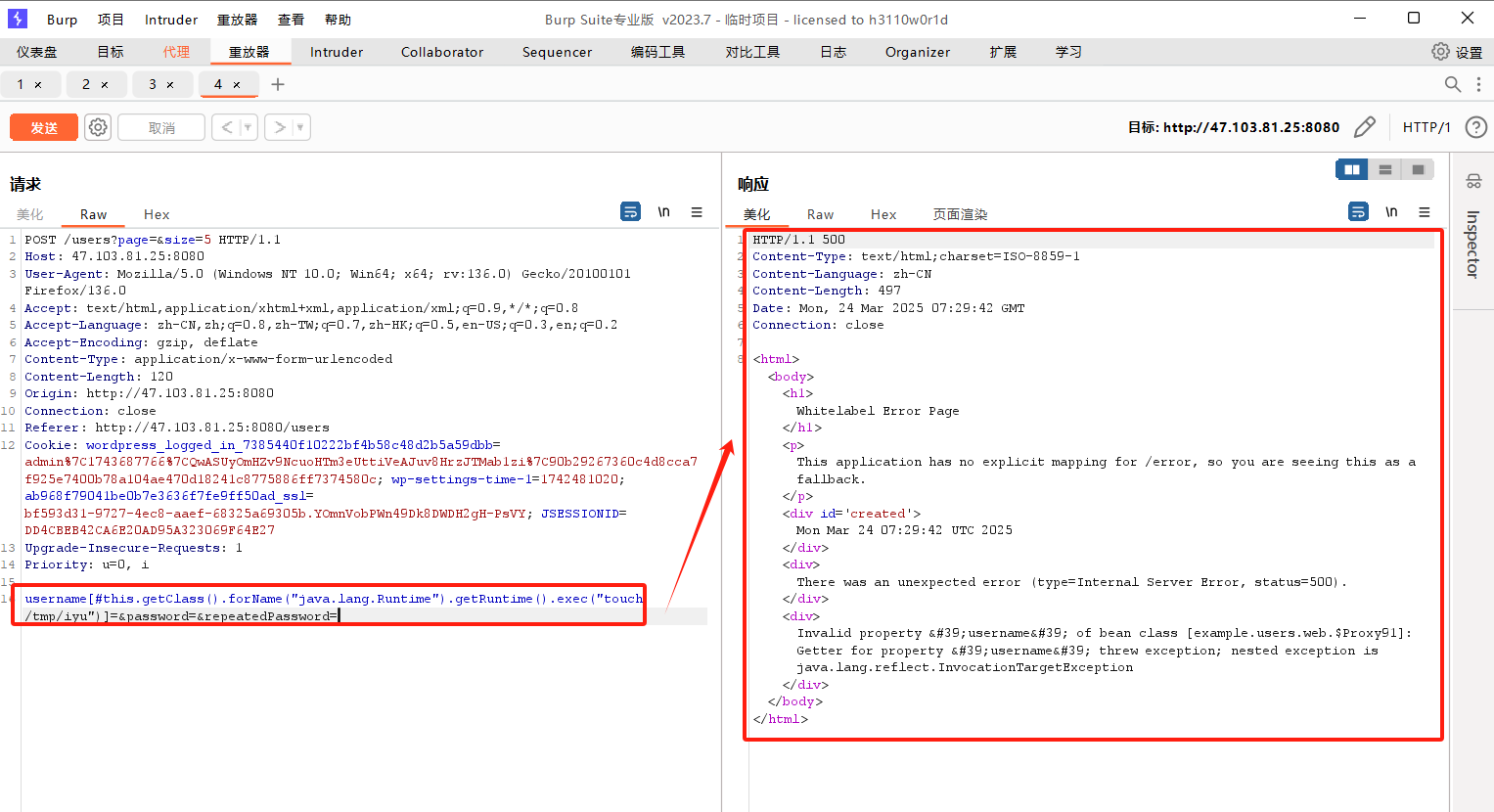Switch to the Intruder tool tab
Screen dimensions: 1494x812
click(337, 52)
